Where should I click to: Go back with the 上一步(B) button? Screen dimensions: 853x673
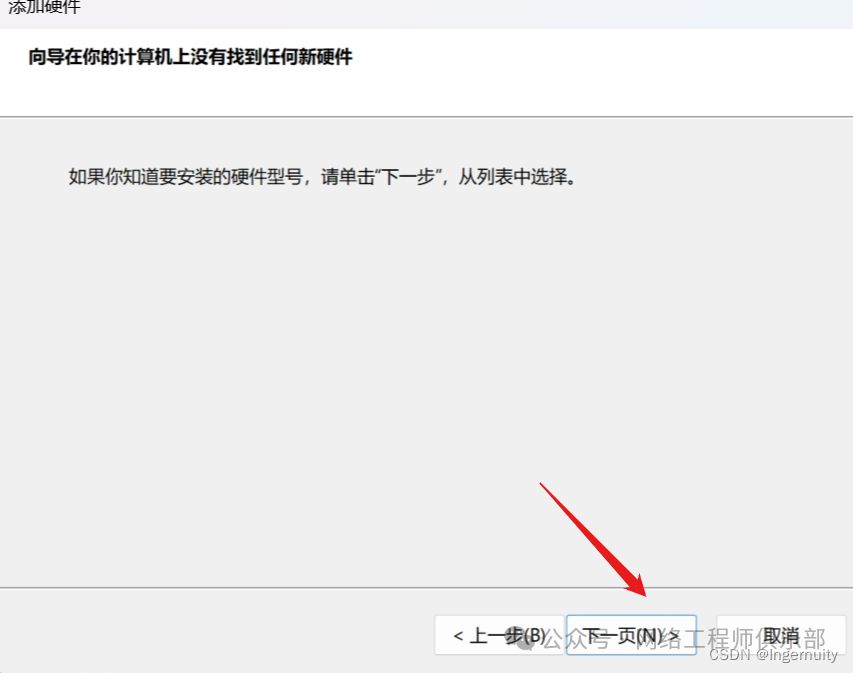499,635
